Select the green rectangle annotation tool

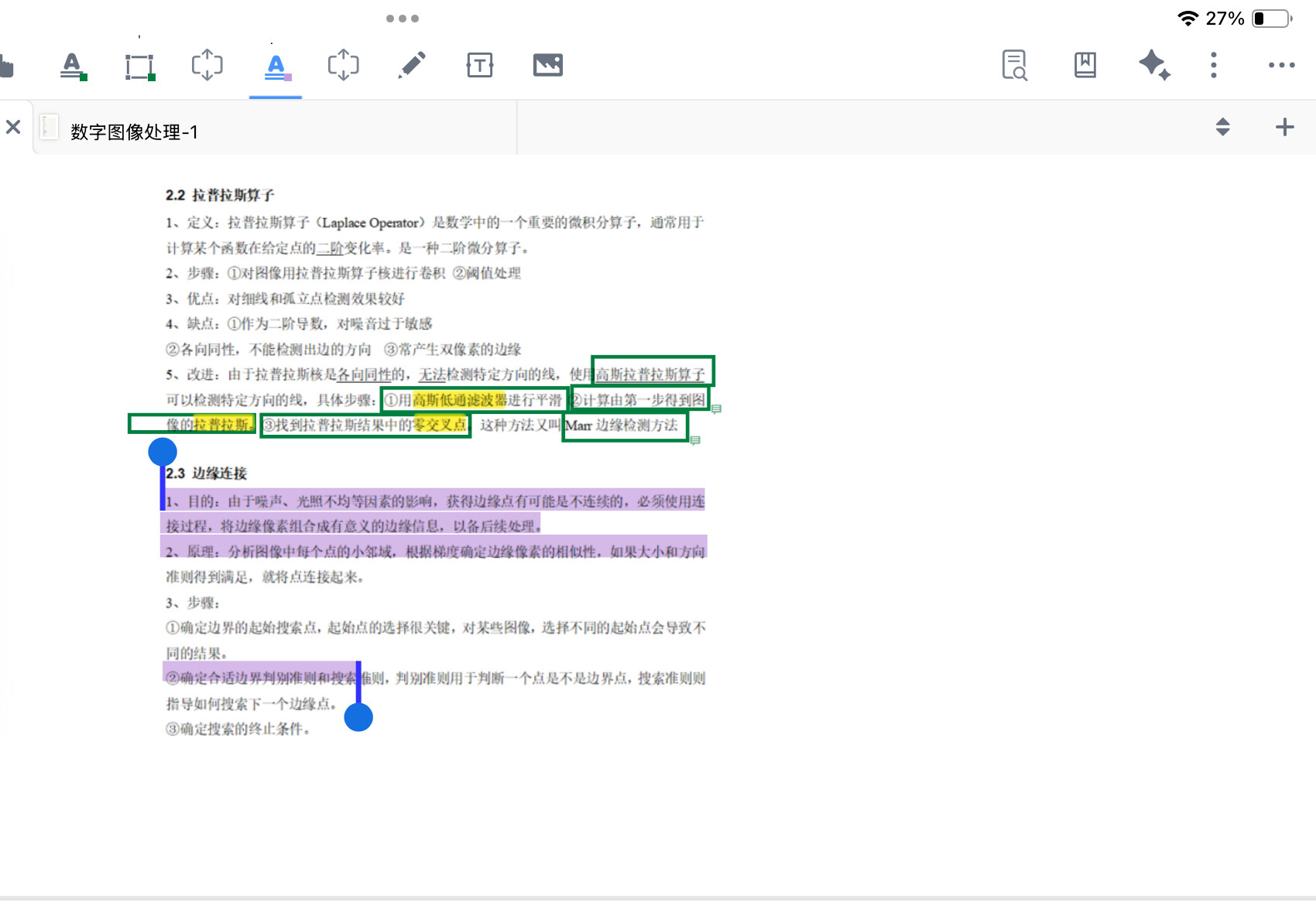point(140,67)
